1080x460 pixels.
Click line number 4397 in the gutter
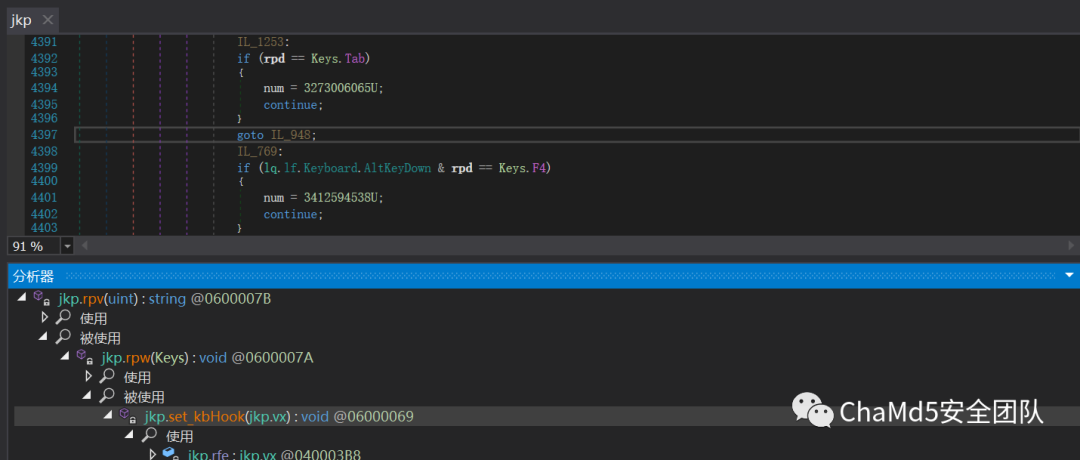tap(44, 135)
